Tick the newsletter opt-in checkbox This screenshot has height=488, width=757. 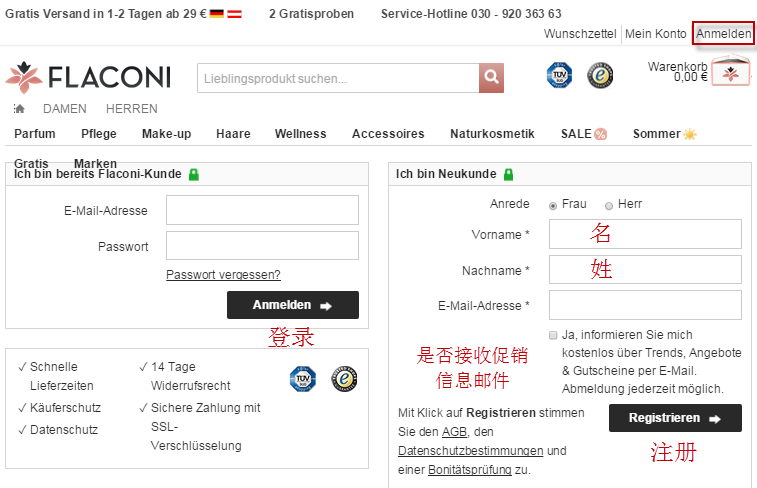(x=553, y=335)
